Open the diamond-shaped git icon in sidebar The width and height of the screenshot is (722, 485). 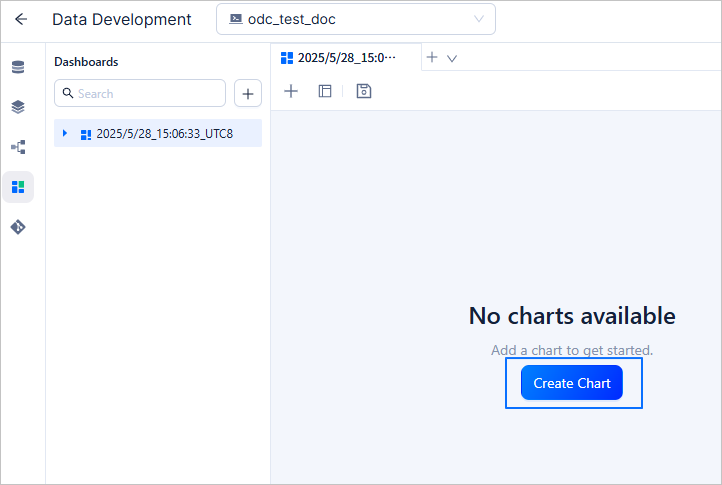18,227
